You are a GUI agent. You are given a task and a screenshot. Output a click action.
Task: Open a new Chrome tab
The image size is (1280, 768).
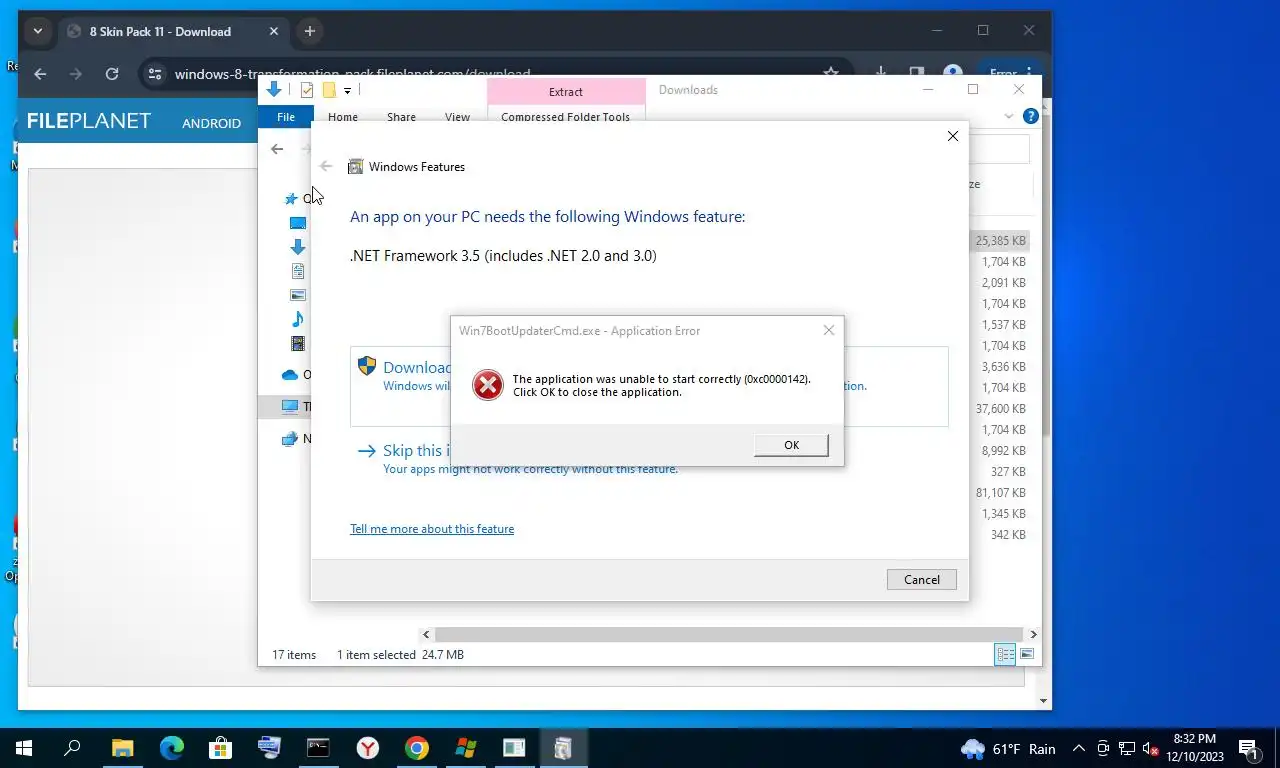tap(310, 31)
